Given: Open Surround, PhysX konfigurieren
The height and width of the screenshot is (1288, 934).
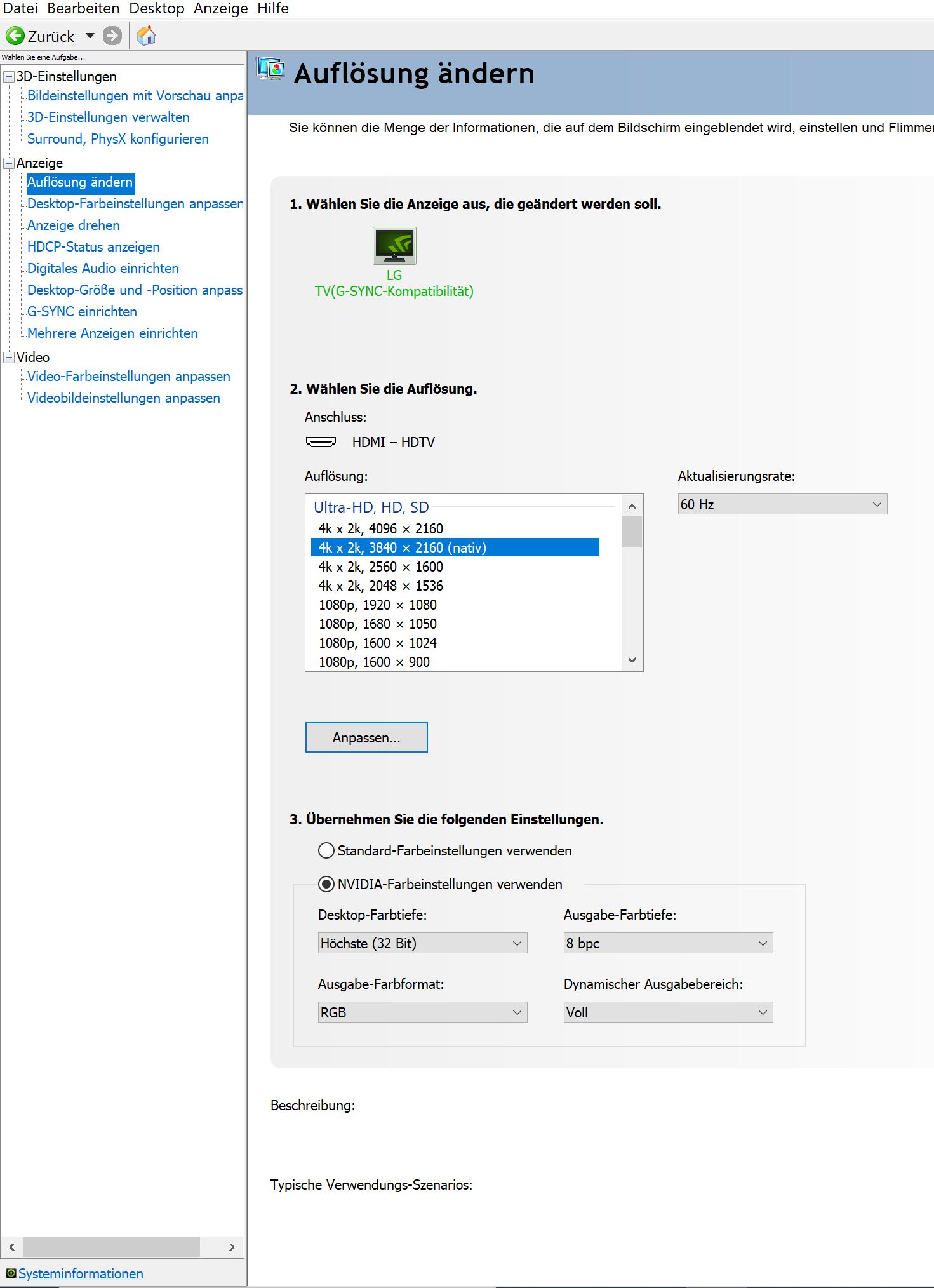Looking at the screenshot, I should (x=118, y=139).
